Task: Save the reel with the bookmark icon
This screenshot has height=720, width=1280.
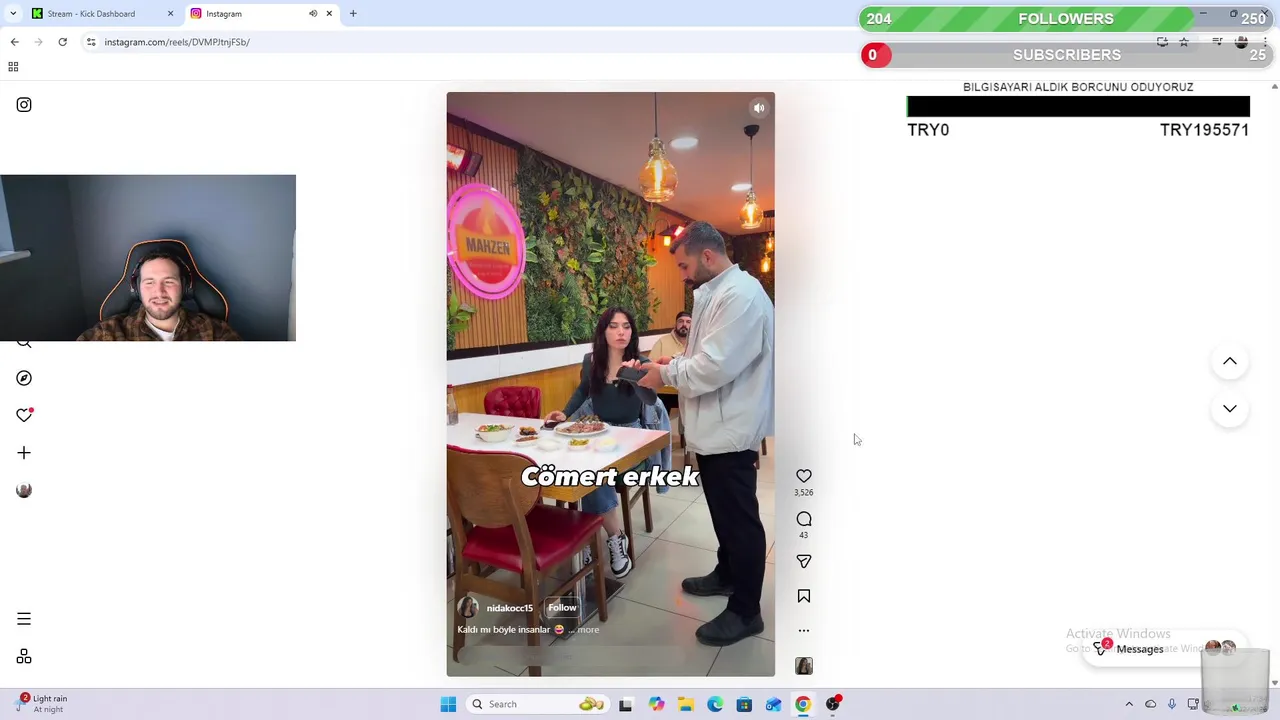Action: (x=804, y=596)
